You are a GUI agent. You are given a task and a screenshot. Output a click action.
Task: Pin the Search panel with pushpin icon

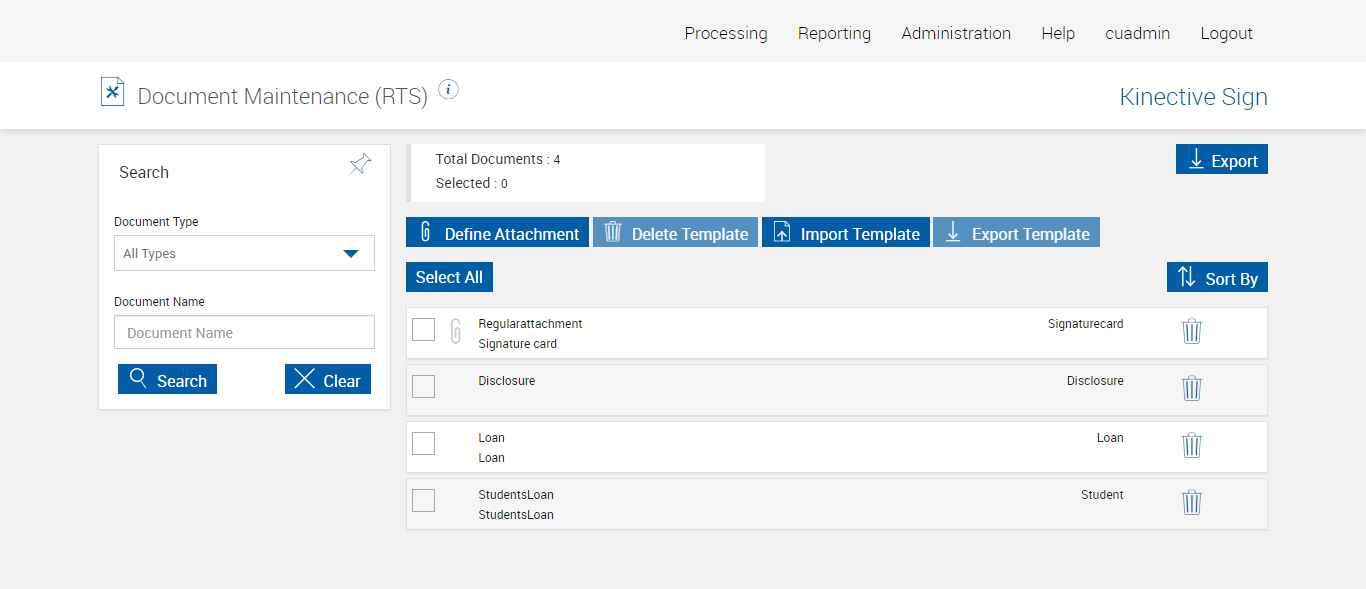pyautogui.click(x=360, y=165)
